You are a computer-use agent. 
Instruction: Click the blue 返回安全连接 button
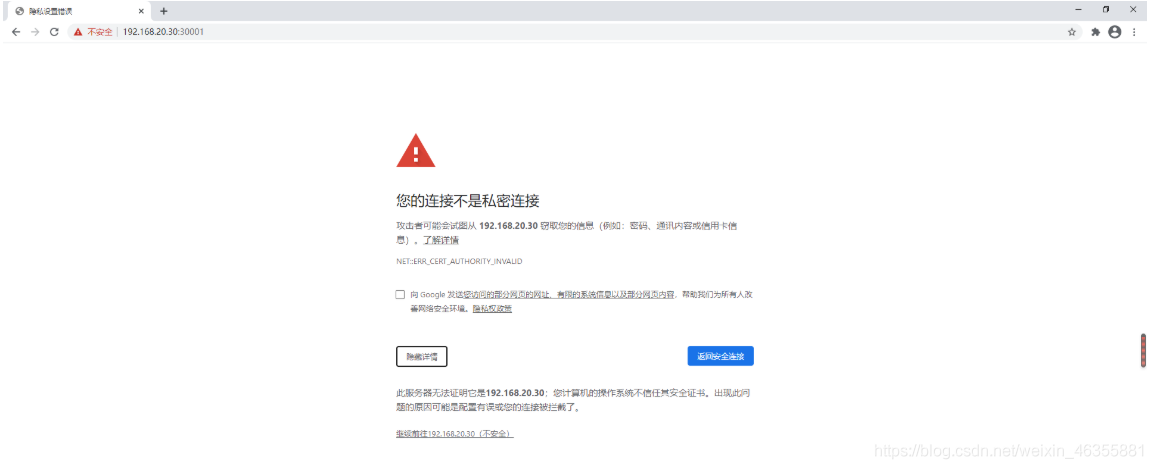(x=721, y=357)
